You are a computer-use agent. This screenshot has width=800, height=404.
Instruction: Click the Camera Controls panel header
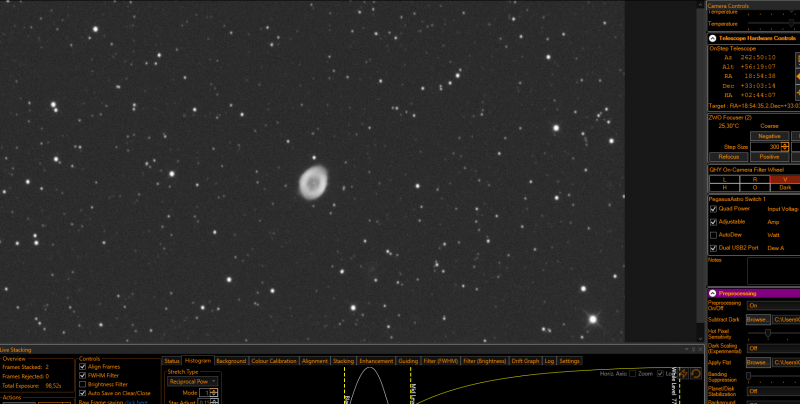pyautogui.click(x=754, y=6)
